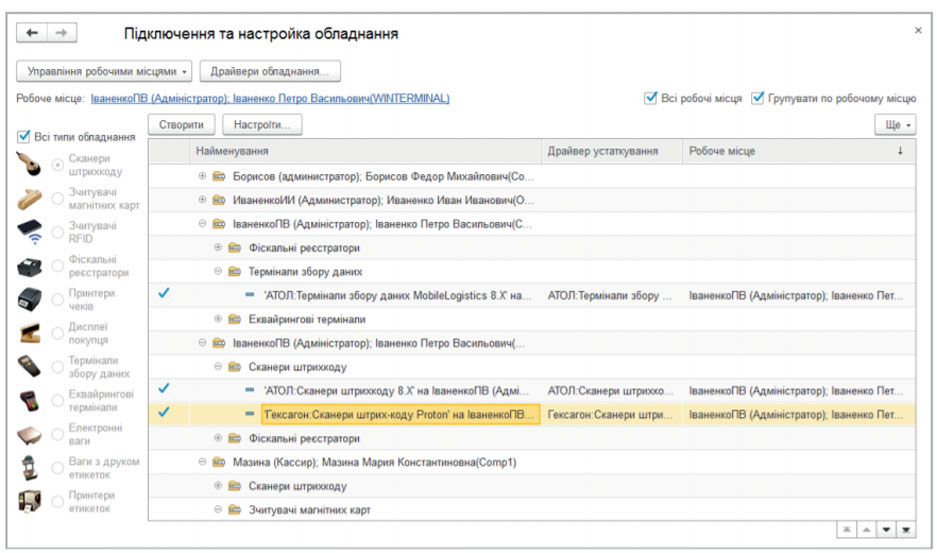Select the Електронні ваги radio button

[x=57, y=434]
